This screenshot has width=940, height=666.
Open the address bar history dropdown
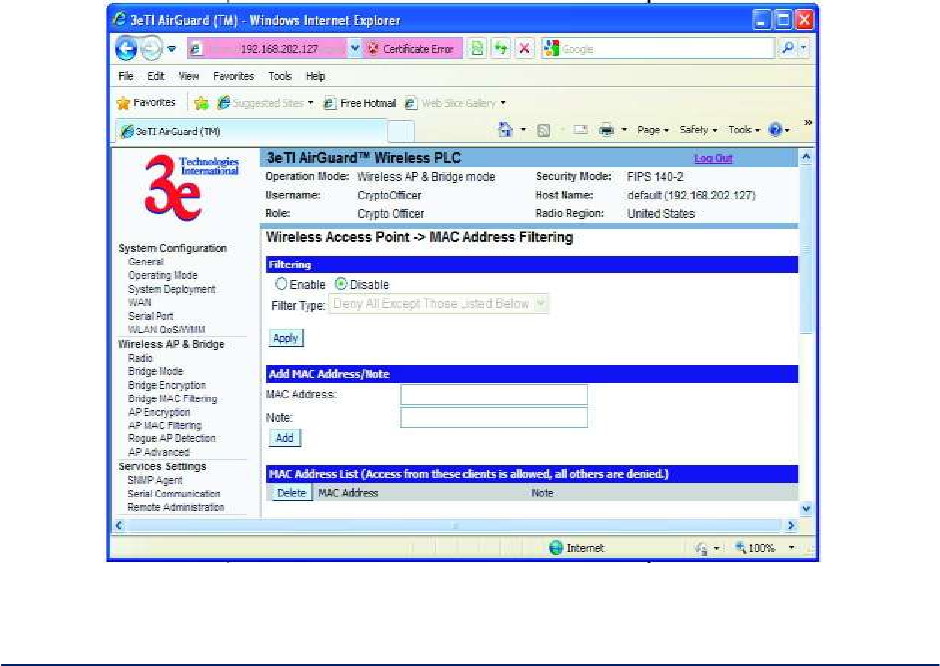pos(355,49)
